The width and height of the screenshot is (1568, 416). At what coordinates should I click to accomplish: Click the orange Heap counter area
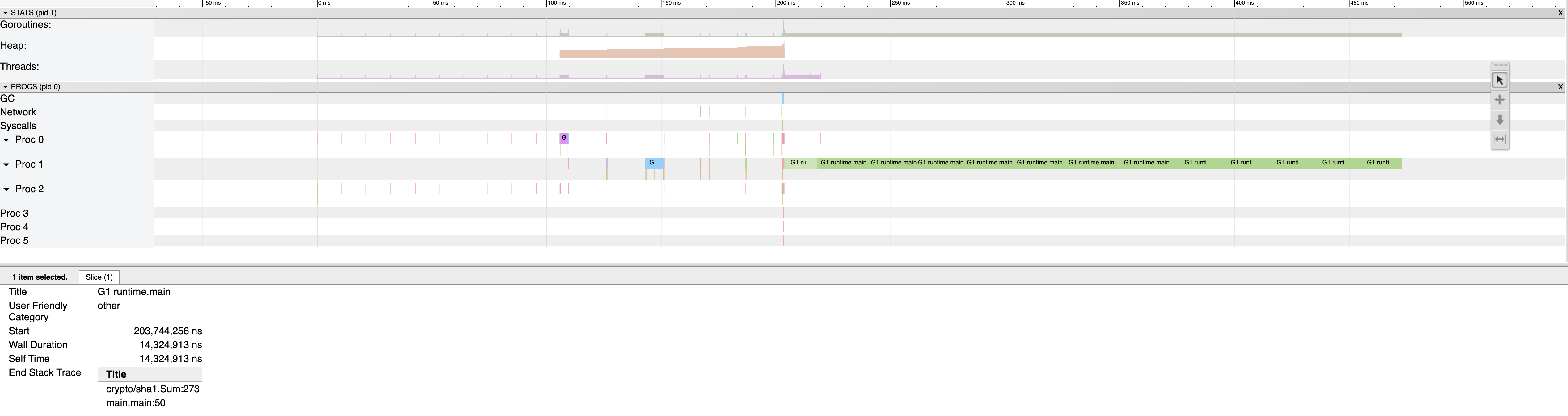click(x=670, y=53)
